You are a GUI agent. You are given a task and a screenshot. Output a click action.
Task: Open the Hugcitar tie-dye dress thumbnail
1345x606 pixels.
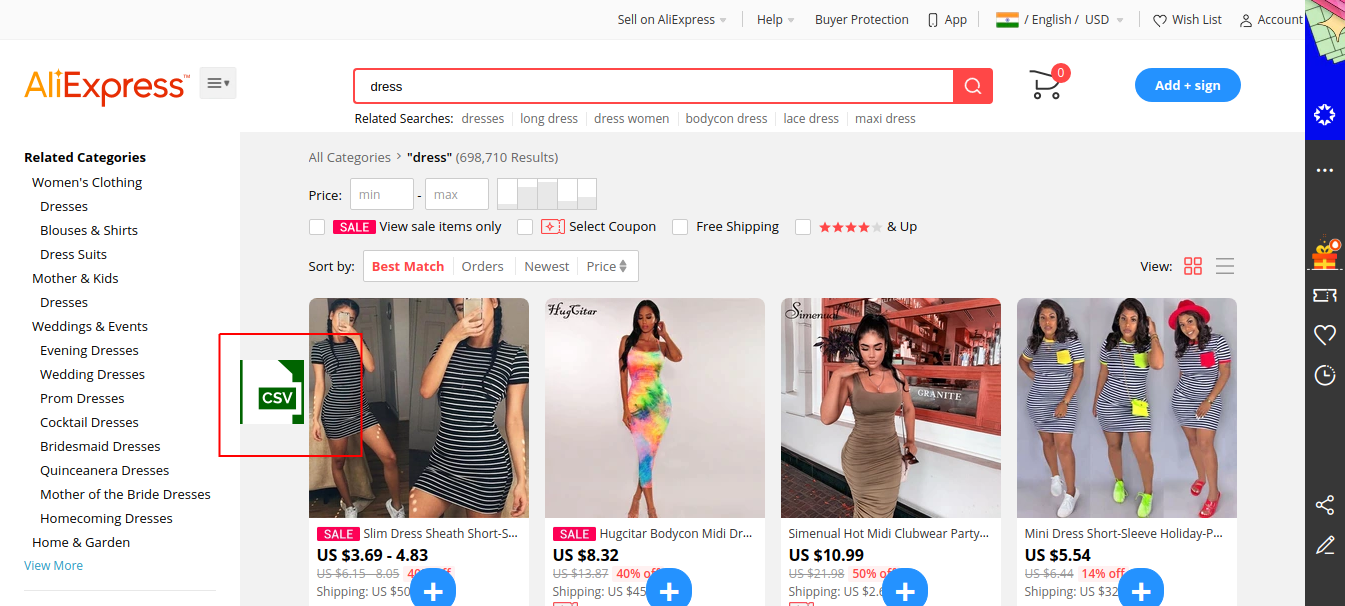pyautogui.click(x=655, y=408)
